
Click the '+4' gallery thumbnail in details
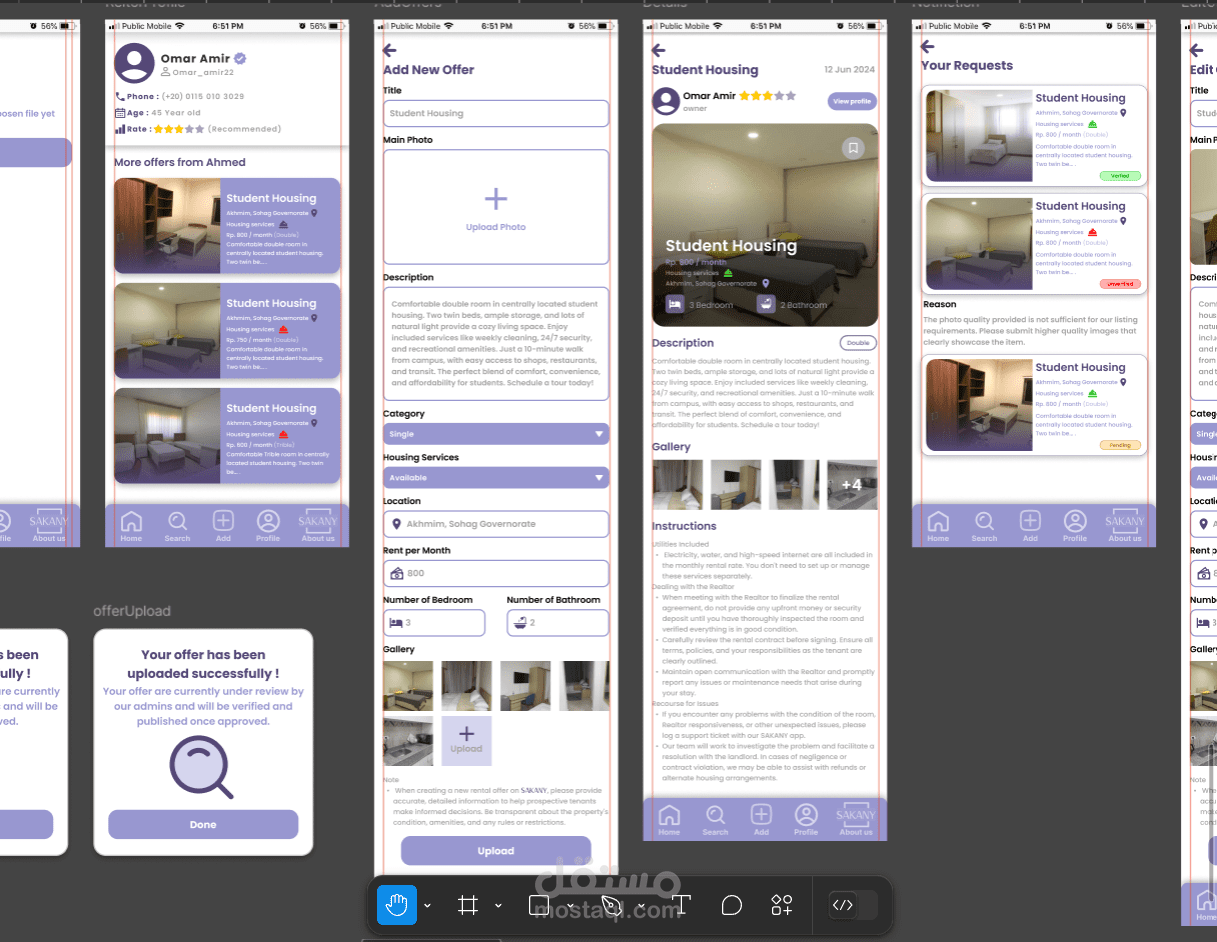click(x=852, y=485)
